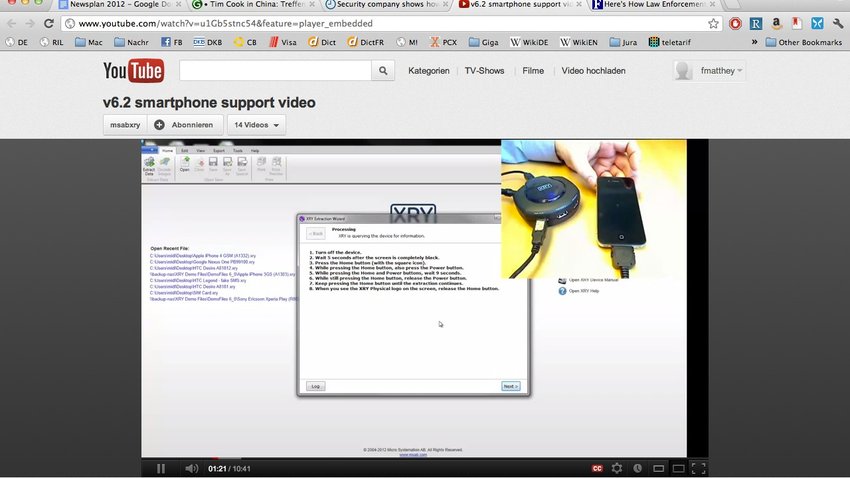Open the Nachr bookmarks folder

coord(132,42)
